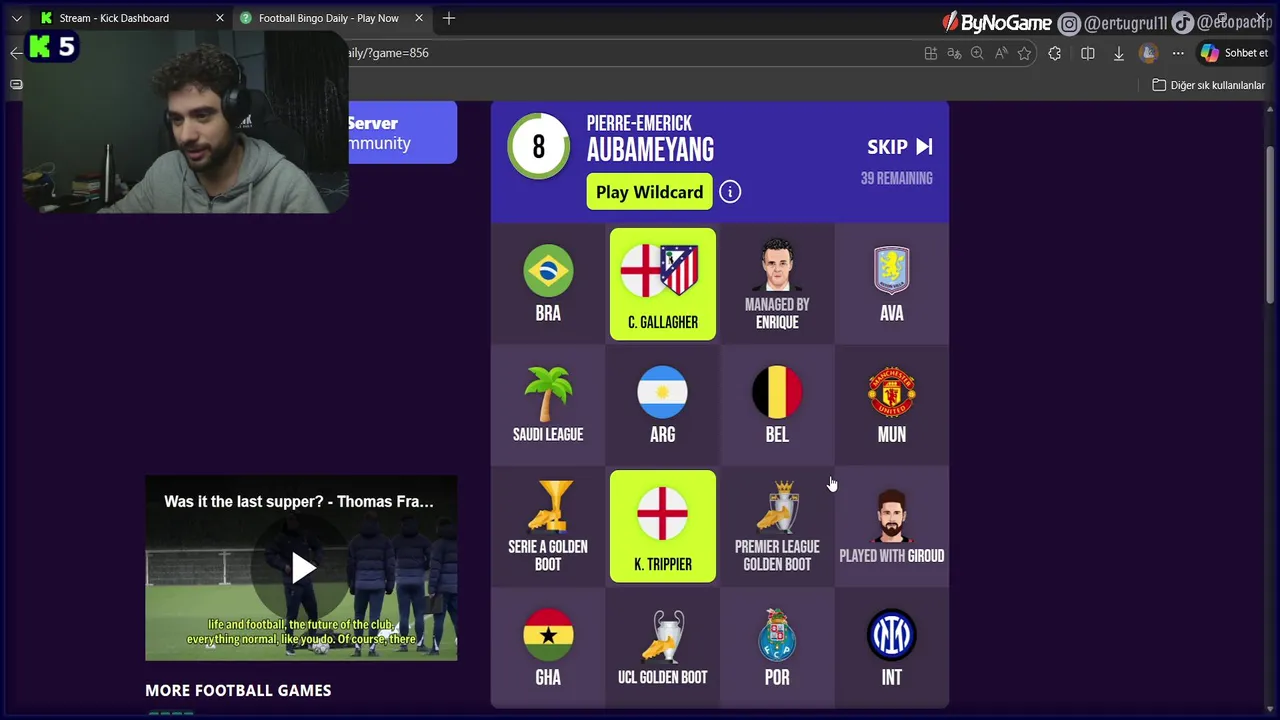Open Diğer sık kullanılanlar favorites folder

(1209, 85)
